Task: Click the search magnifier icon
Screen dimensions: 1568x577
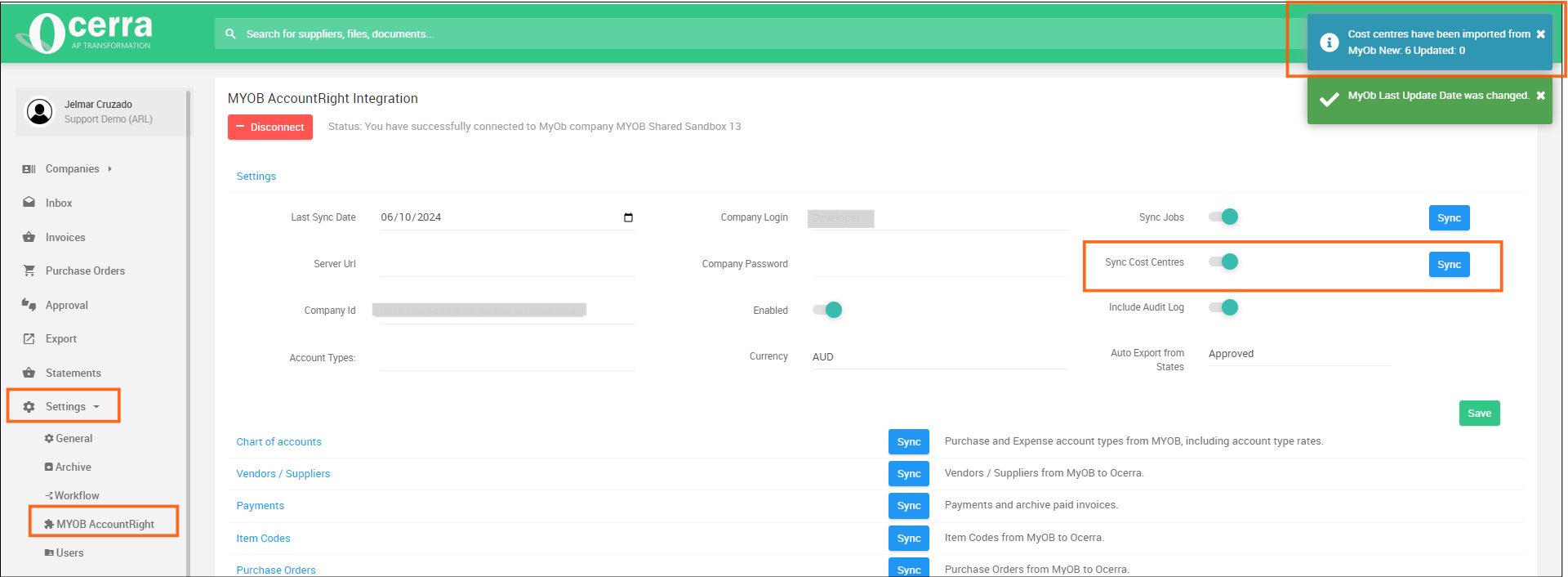Action: coord(230,34)
